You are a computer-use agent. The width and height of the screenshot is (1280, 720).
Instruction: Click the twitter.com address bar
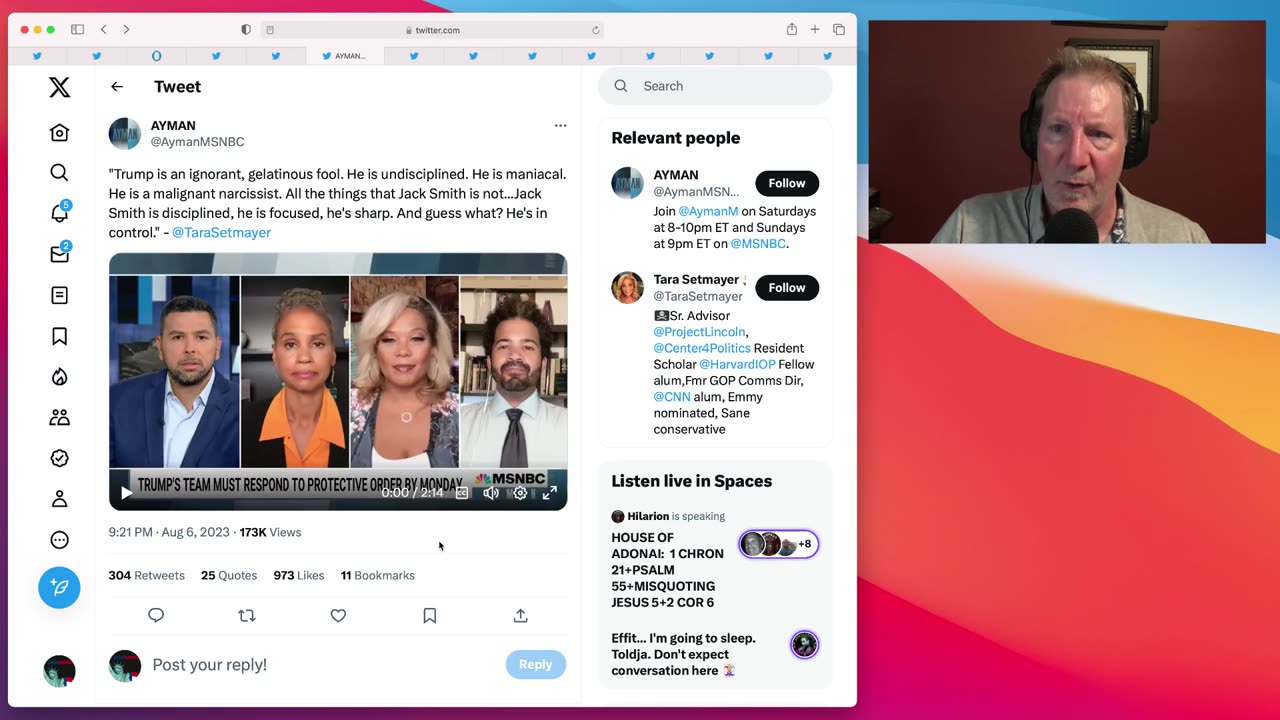[433, 30]
